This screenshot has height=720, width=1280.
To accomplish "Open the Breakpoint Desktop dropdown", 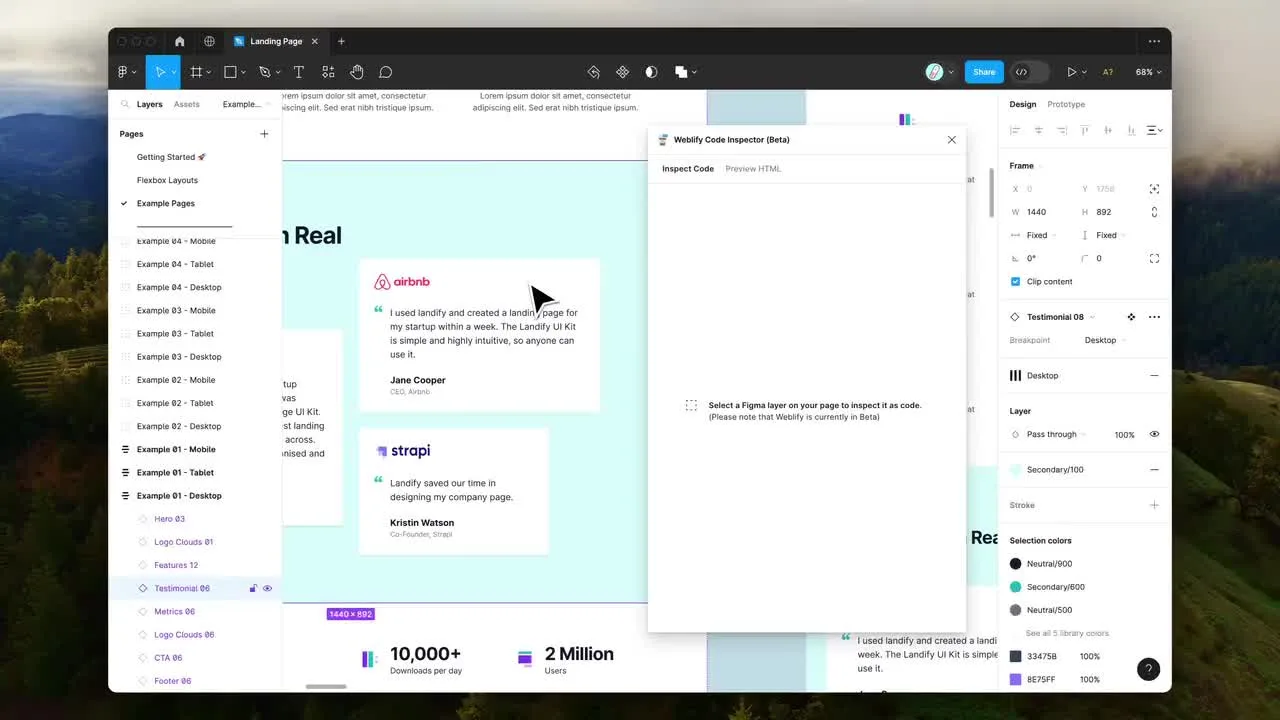I will coord(1105,340).
